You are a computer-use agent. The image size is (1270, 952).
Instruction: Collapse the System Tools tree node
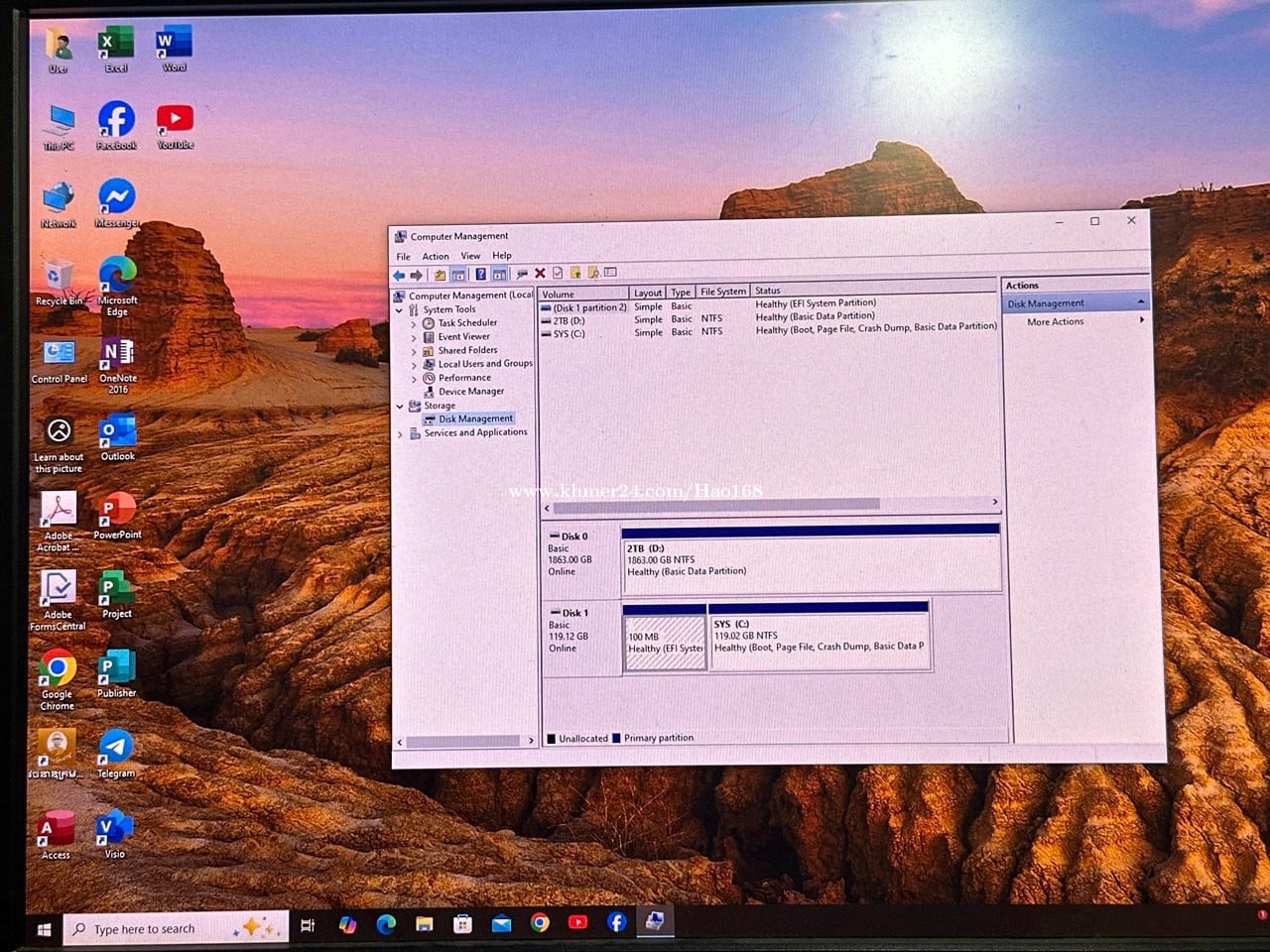(x=400, y=309)
